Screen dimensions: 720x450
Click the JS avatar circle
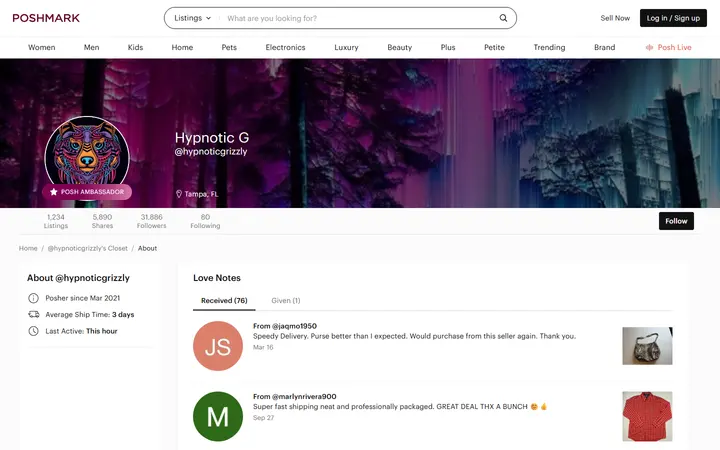point(218,346)
